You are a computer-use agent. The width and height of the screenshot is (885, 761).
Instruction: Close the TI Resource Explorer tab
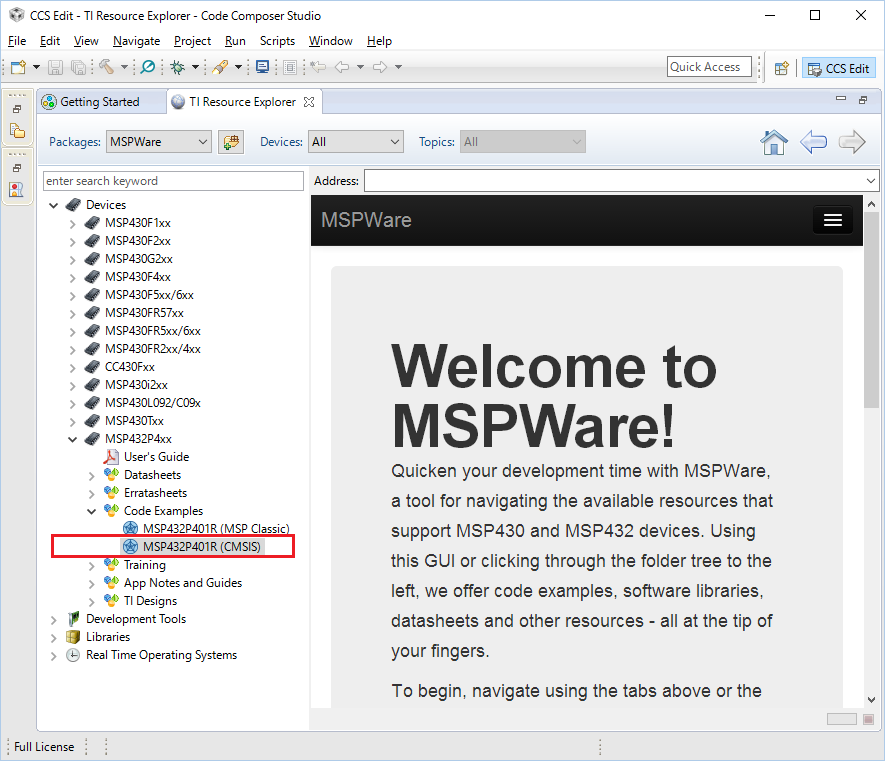tap(309, 102)
